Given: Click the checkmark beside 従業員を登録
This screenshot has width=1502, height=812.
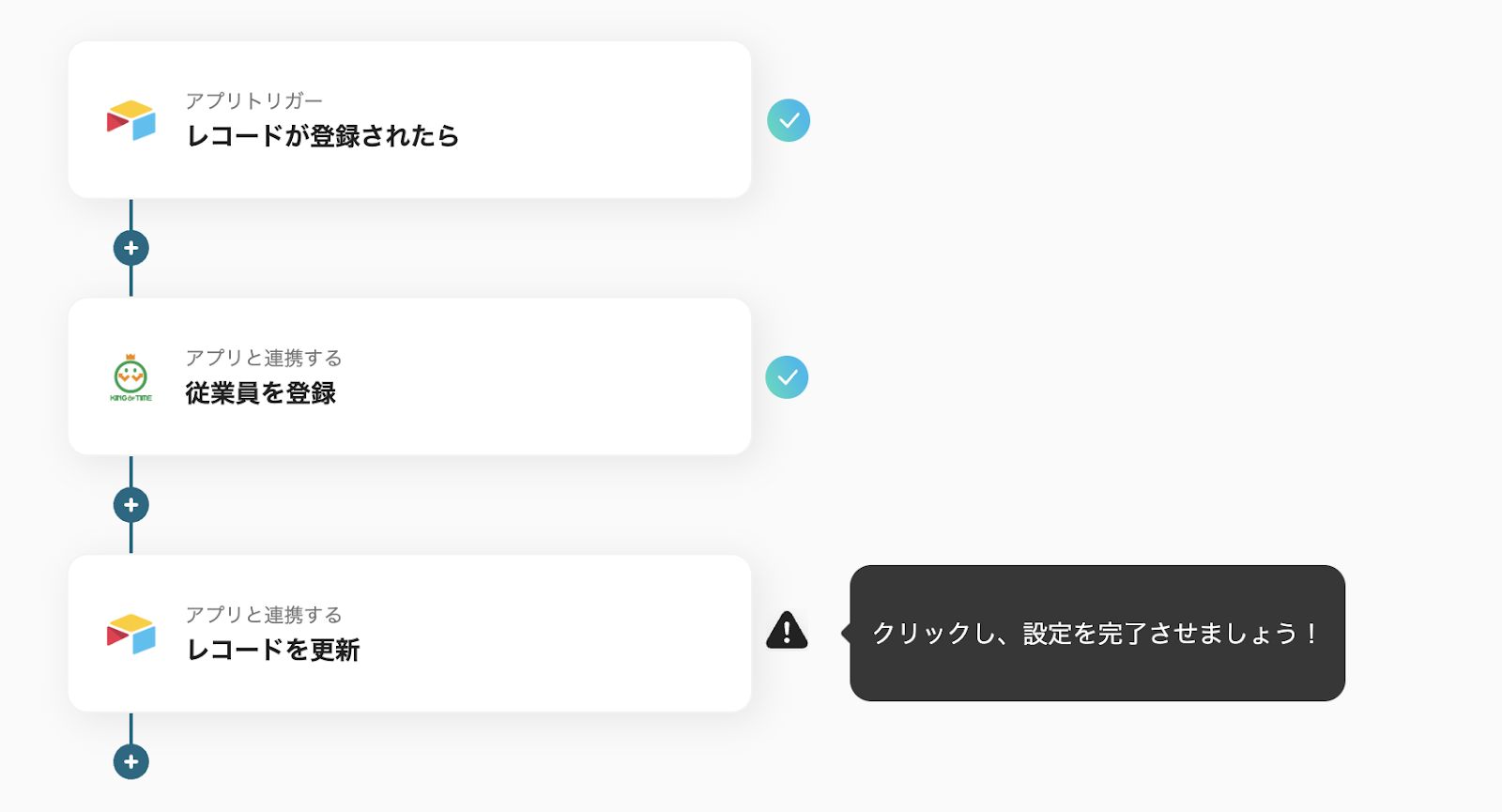Looking at the screenshot, I should (x=787, y=377).
